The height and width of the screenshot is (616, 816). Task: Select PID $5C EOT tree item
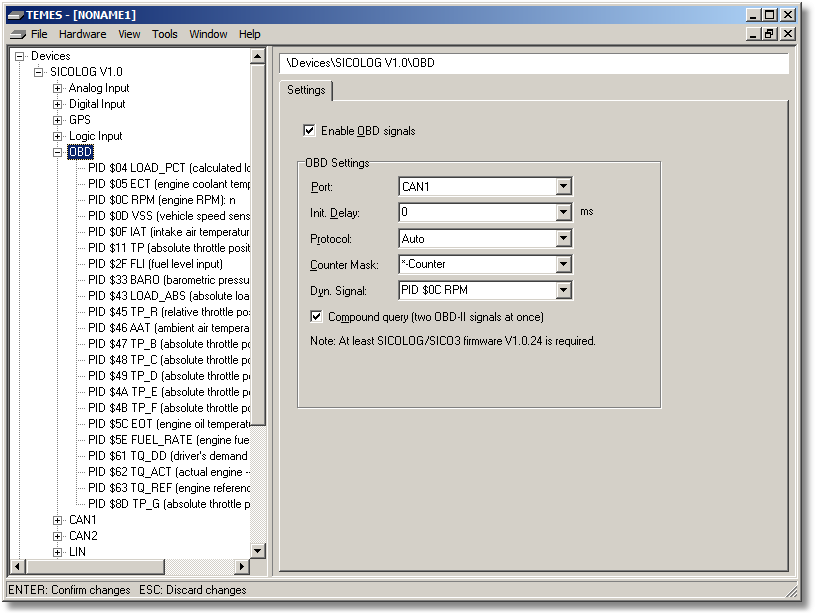(169, 424)
